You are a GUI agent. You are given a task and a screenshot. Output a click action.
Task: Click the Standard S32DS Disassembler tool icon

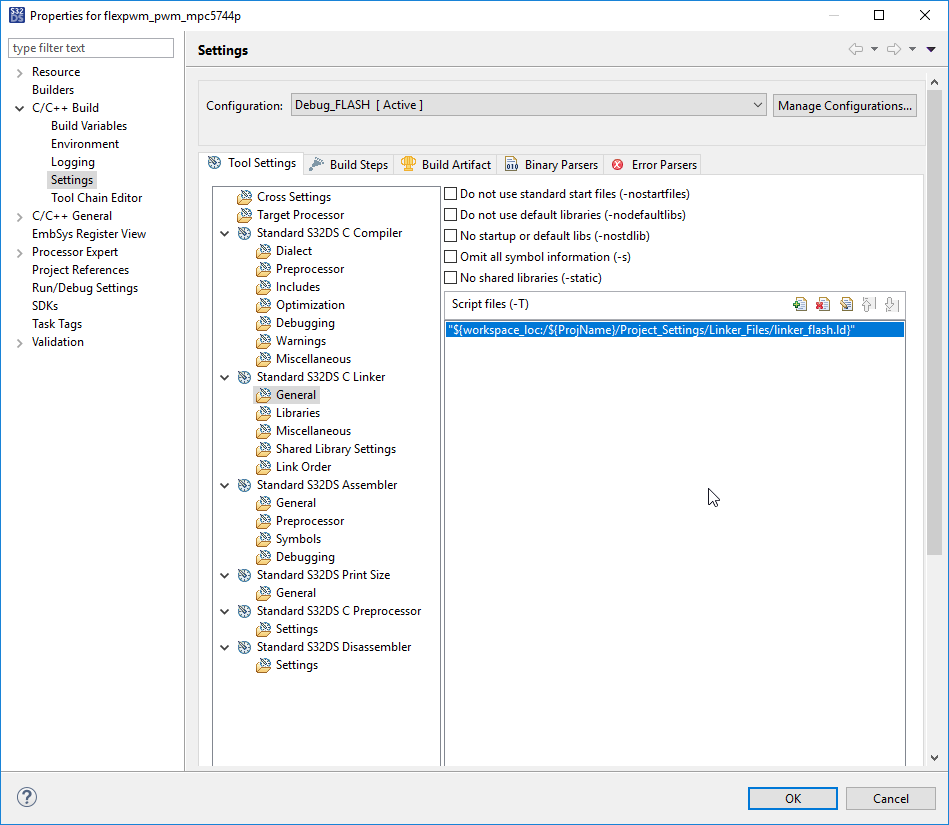(245, 647)
